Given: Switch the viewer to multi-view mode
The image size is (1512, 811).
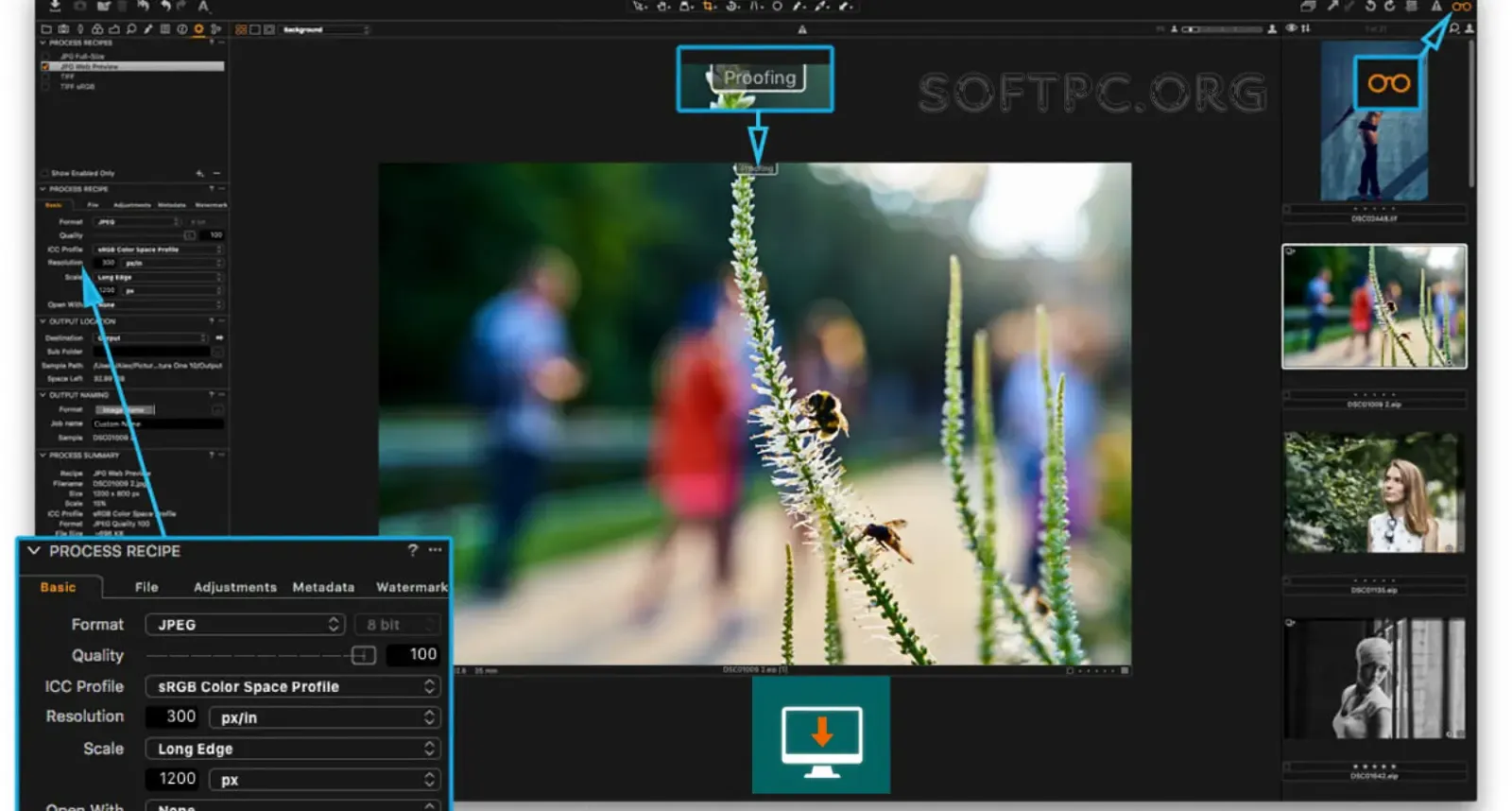Looking at the screenshot, I should click(x=241, y=29).
